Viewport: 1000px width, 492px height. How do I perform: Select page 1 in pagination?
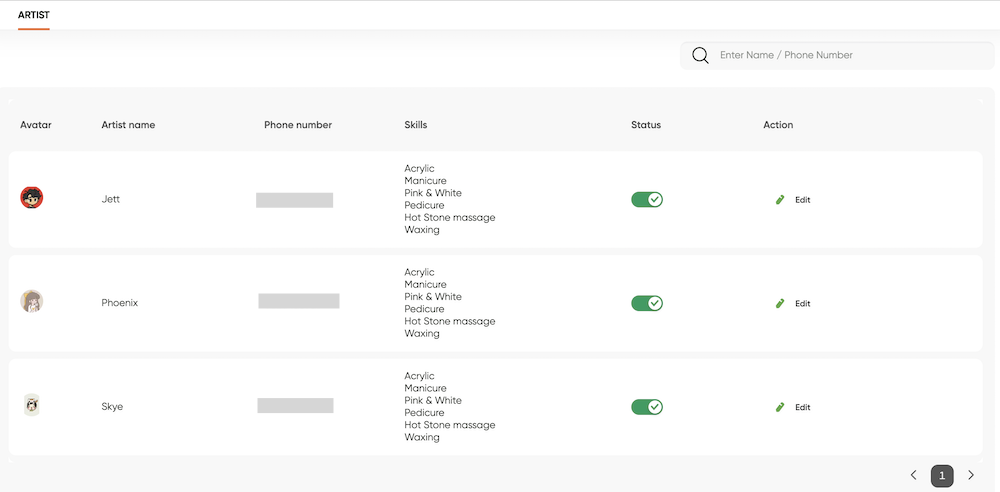[942, 475]
